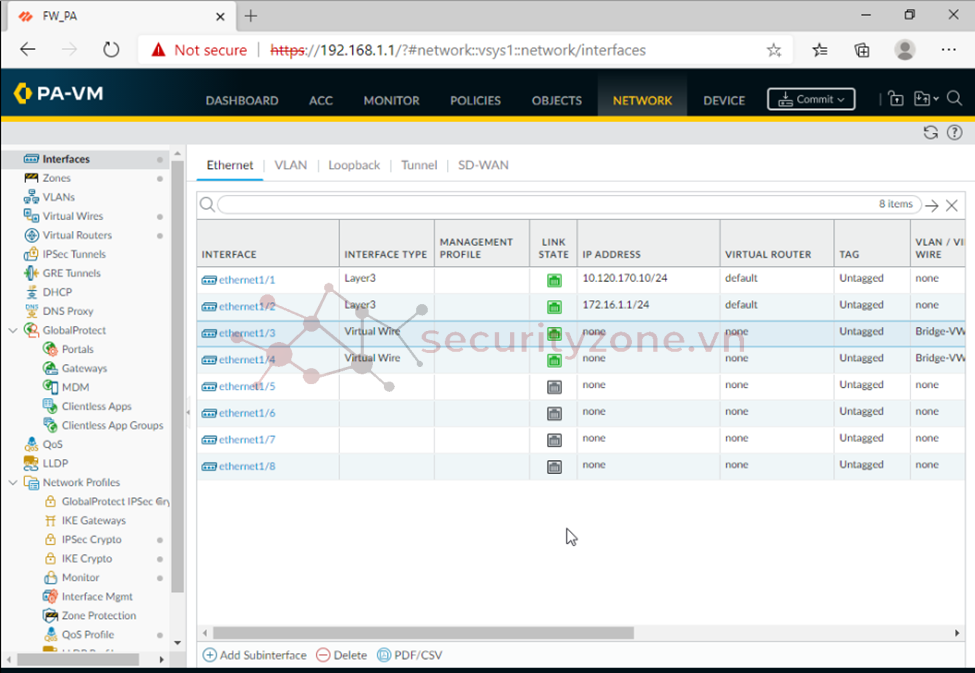Screen dimensions: 975x673
Task: Select the IKE Gateways icon
Action: pyautogui.click(x=50, y=521)
